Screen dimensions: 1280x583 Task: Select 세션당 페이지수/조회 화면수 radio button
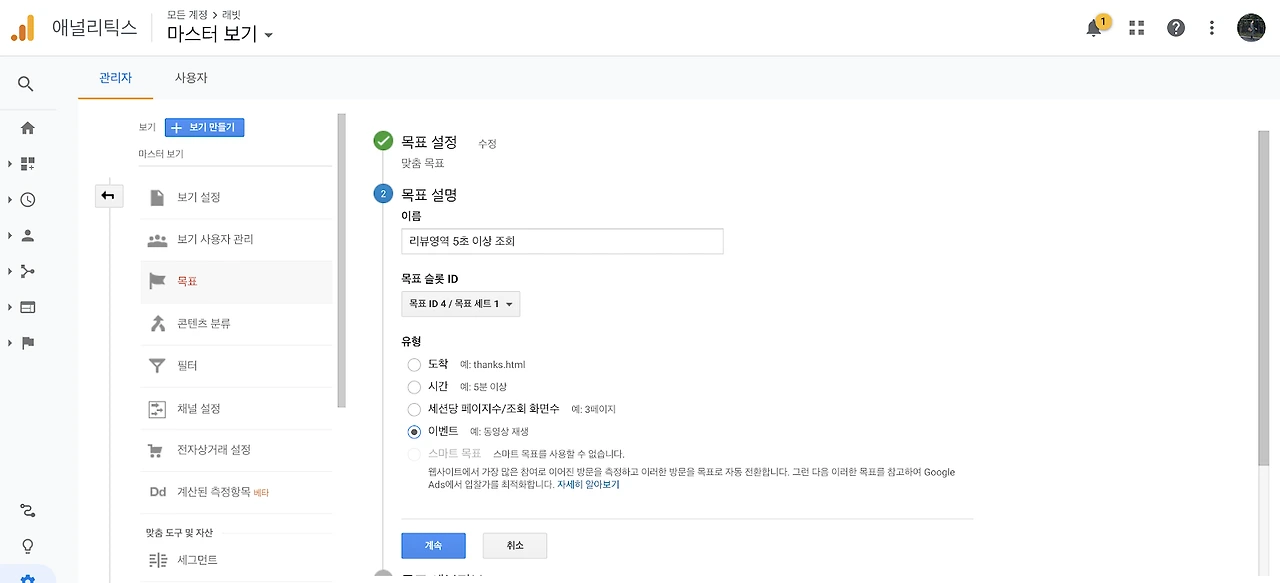coord(414,410)
